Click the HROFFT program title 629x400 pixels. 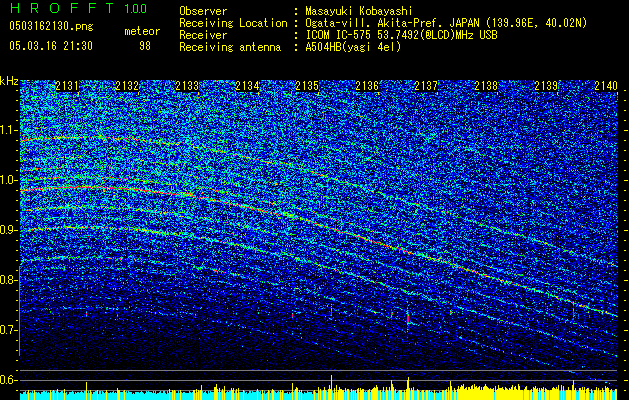(62, 8)
